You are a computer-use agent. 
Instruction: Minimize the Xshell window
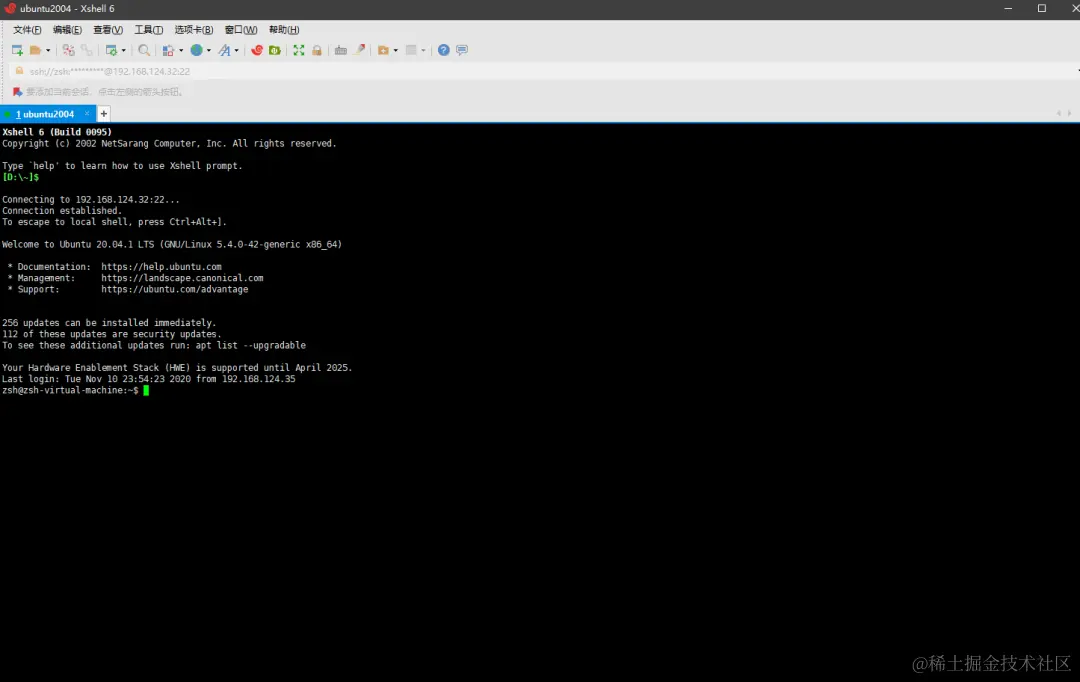point(1008,8)
